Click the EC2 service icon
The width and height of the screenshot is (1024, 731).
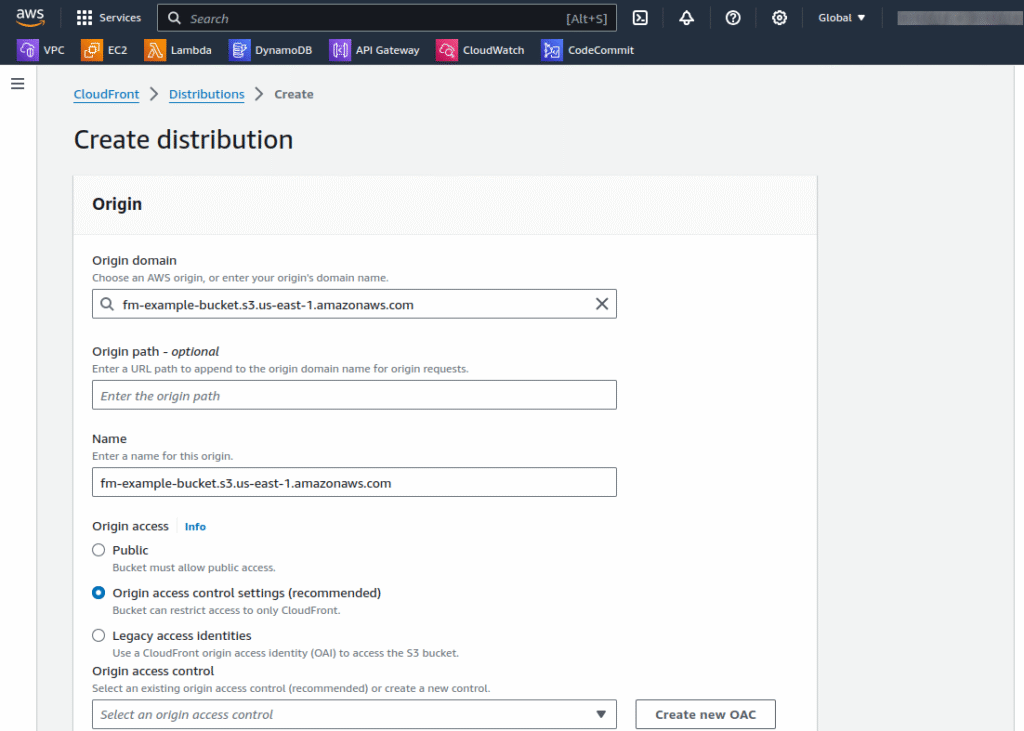click(92, 50)
